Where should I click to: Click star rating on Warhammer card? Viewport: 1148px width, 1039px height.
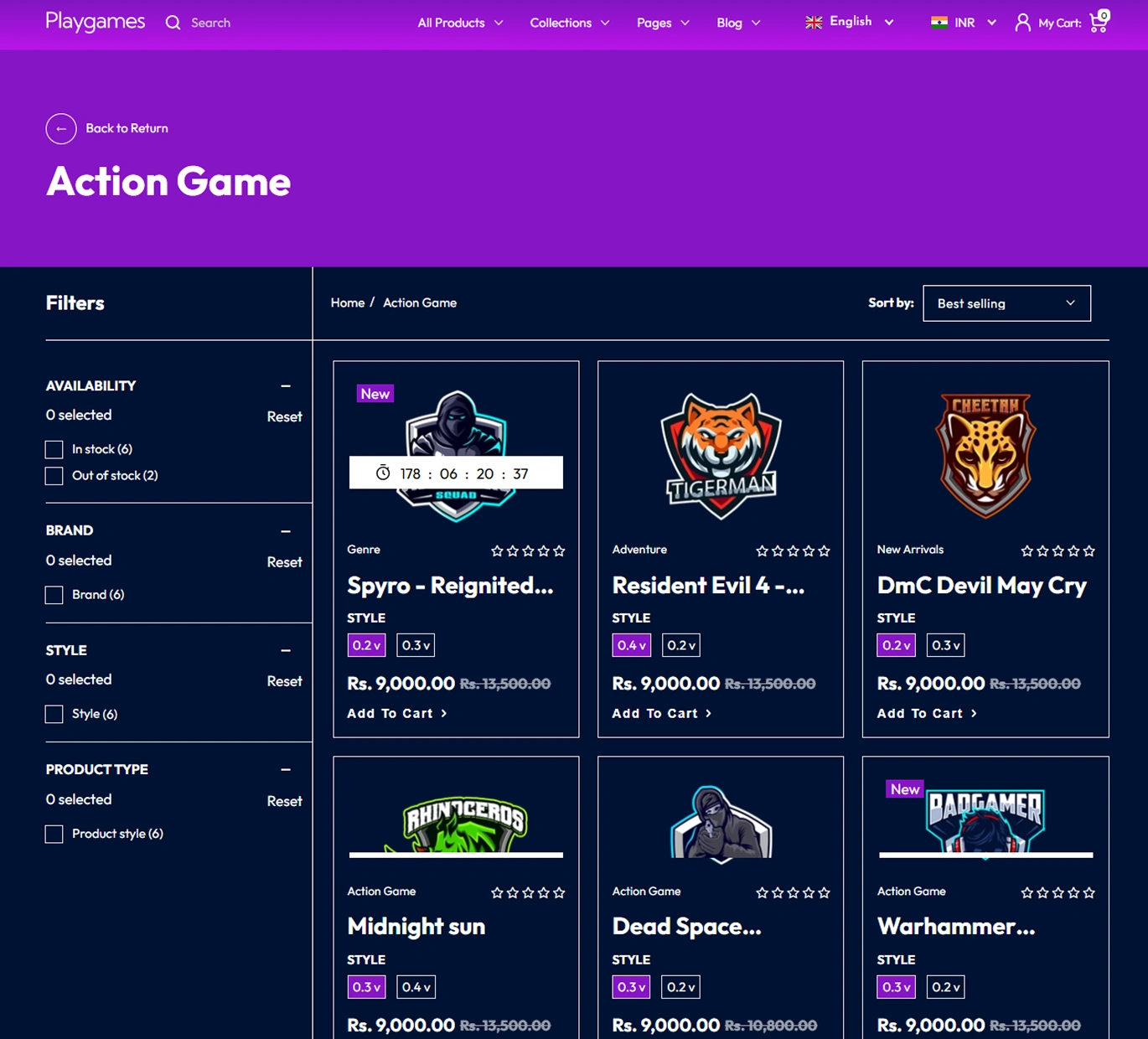click(1058, 892)
